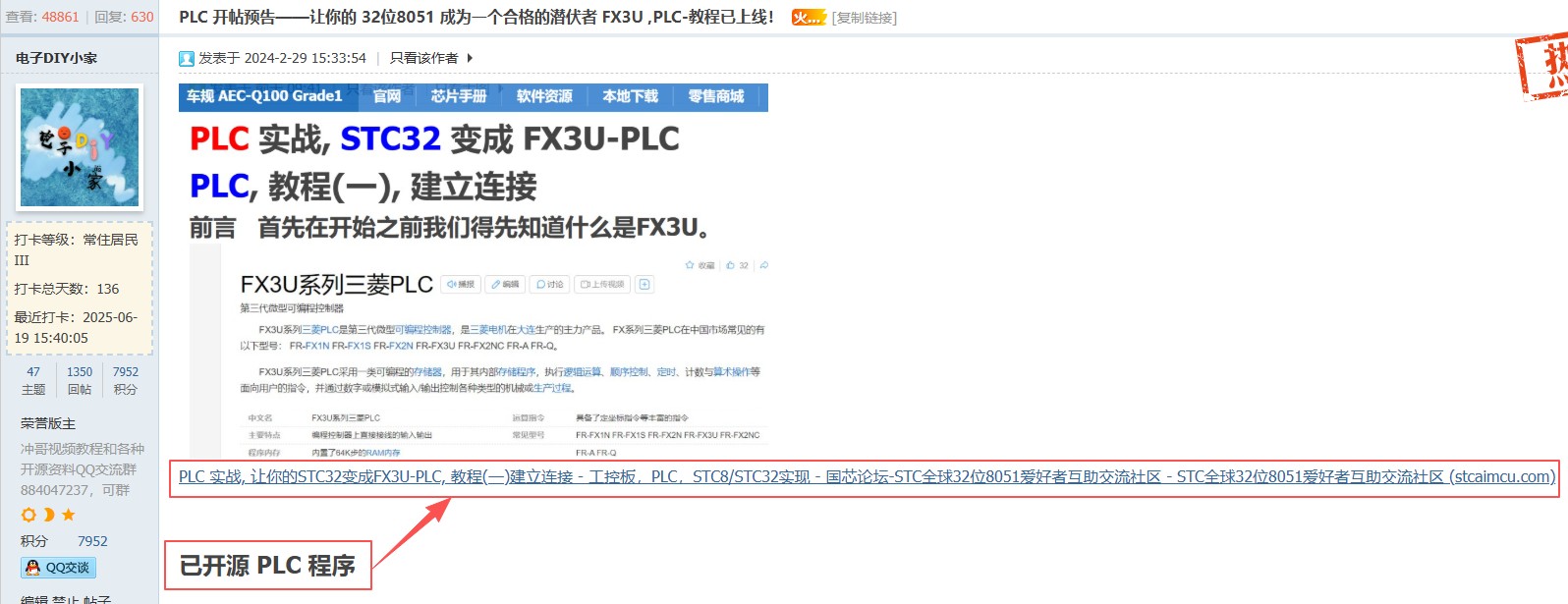Open the 电子DIY小家 profile picture
This screenshot has width=1568, height=604.
(80, 147)
